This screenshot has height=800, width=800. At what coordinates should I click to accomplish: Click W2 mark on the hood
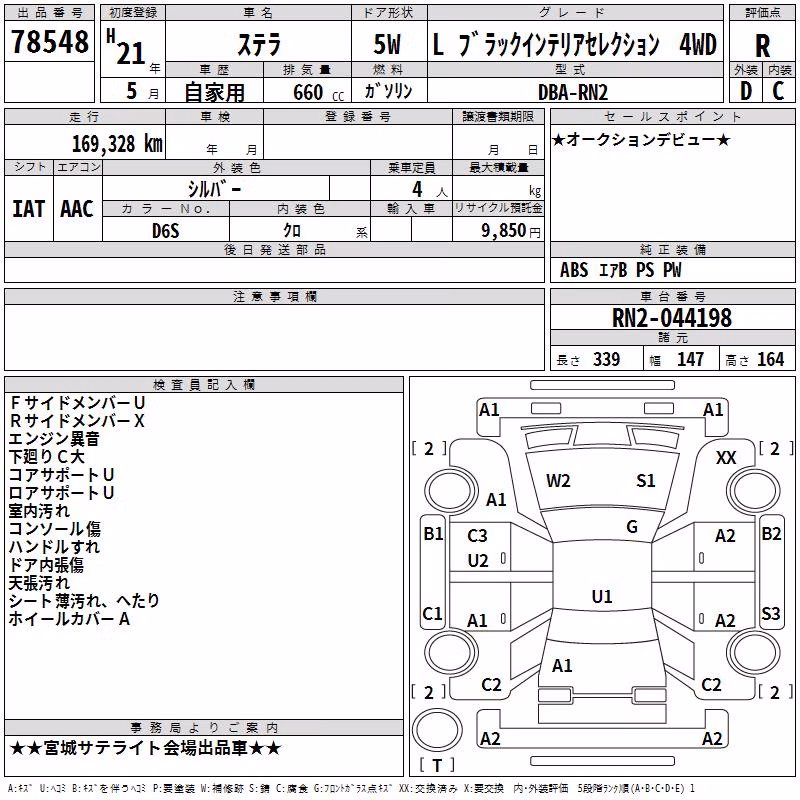(x=558, y=481)
